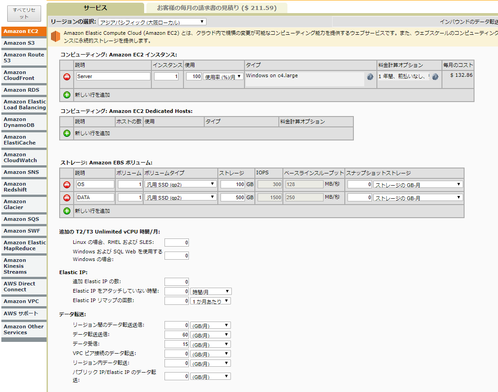Viewport: 498px width, 392px height.
Task: Open usage unit dropdown for Server instance
Action: (x=223, y=77)
